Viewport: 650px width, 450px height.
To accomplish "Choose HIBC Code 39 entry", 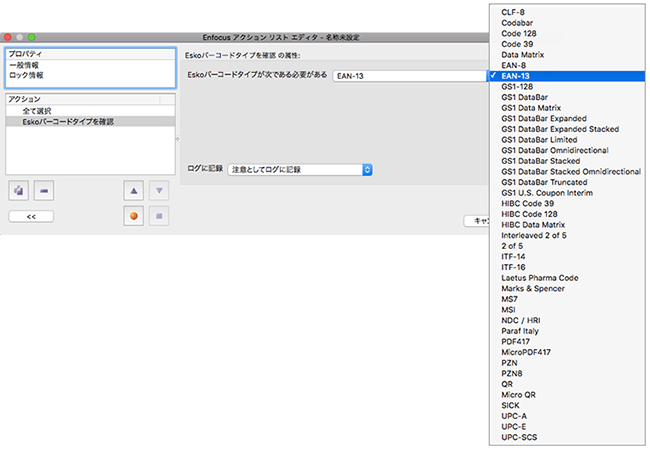I will (567, 203).
